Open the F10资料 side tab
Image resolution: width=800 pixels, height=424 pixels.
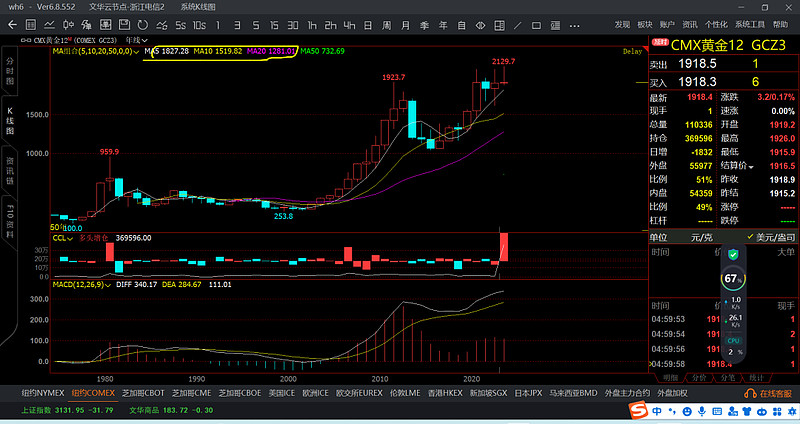(x=10, y=221)
